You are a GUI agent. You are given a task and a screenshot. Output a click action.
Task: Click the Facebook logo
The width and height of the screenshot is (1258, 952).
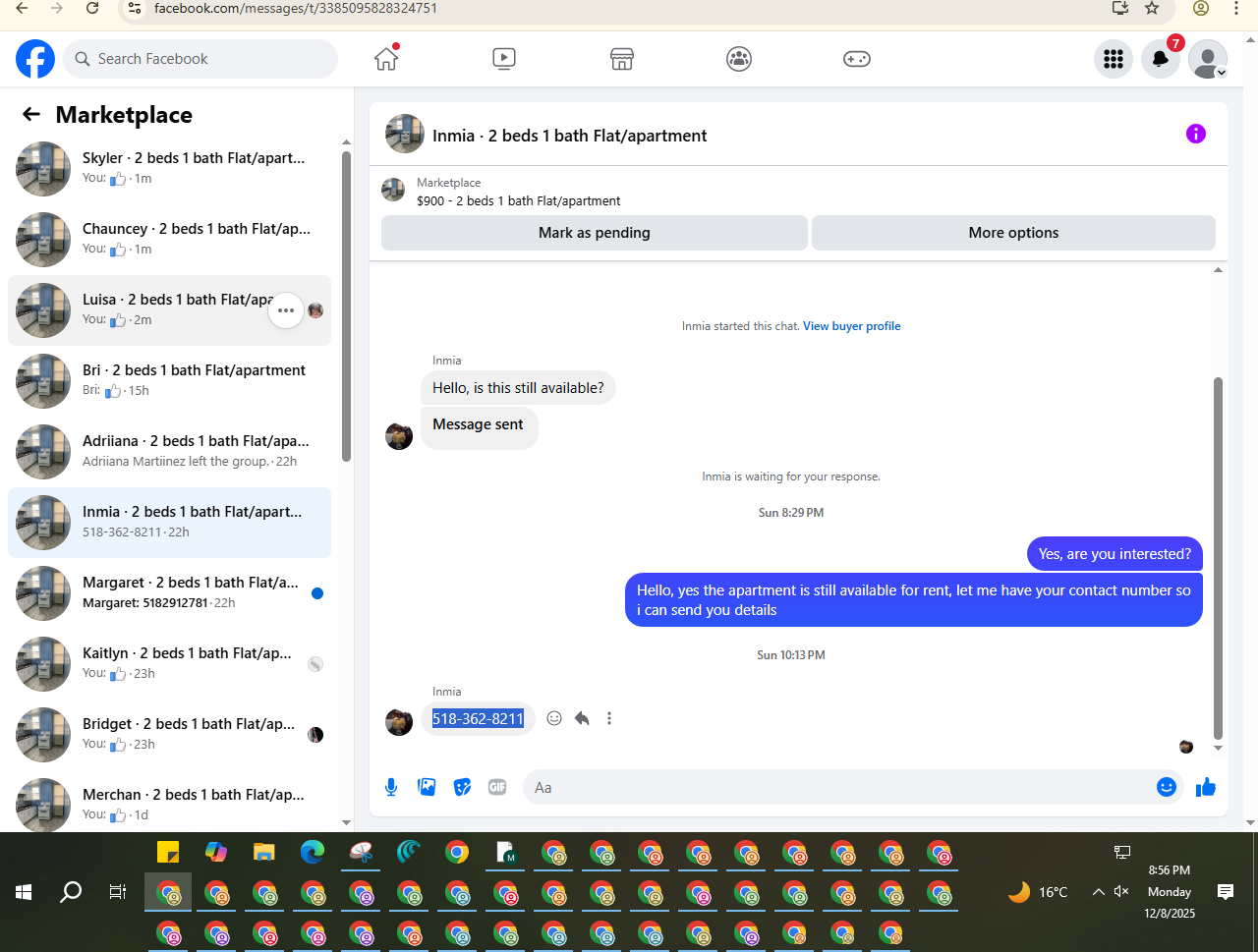pyautogui.click(x=35, y=59)
